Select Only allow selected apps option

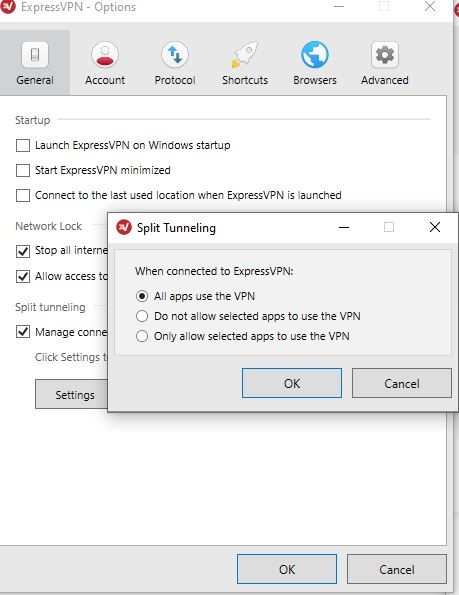[142, 336]
